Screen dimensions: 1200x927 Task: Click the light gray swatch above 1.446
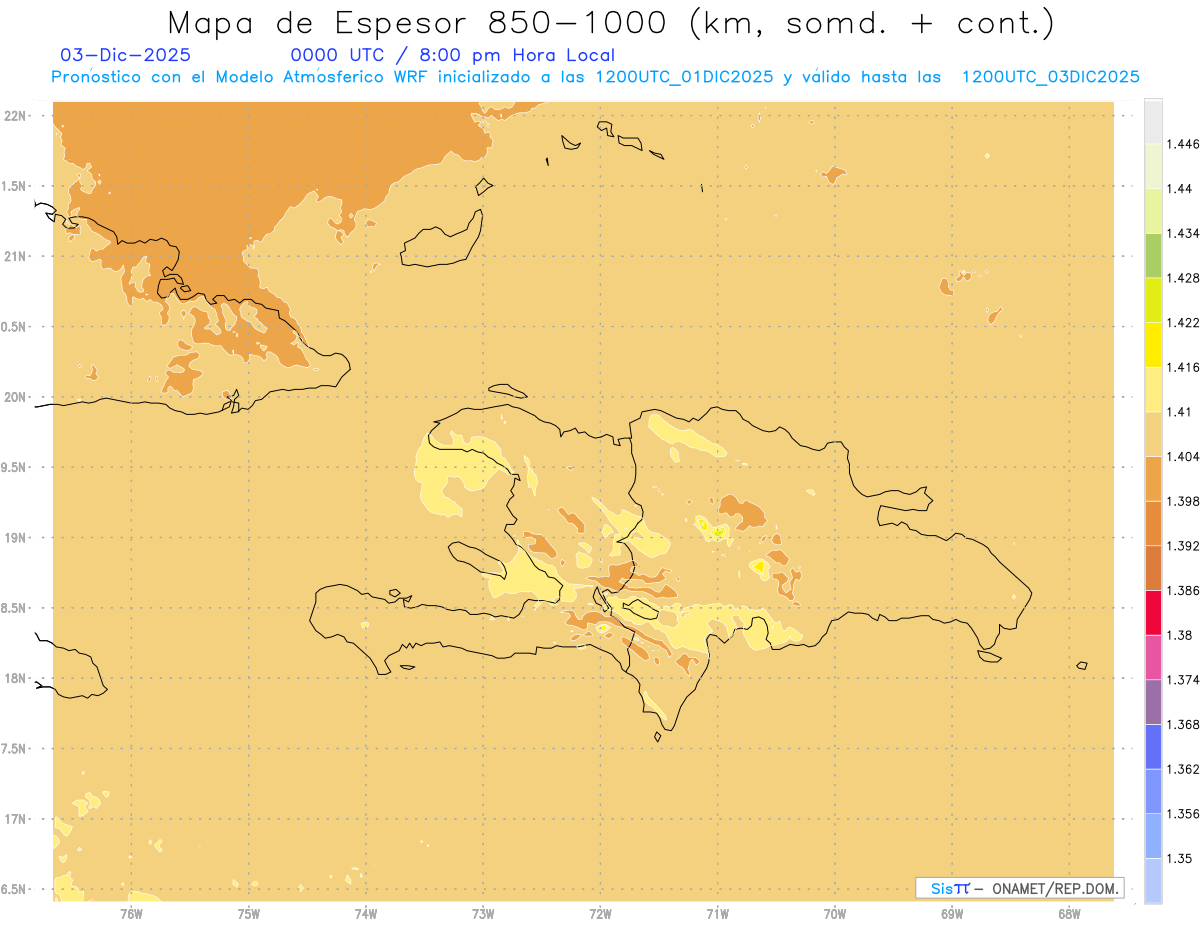coord(1153,121)
